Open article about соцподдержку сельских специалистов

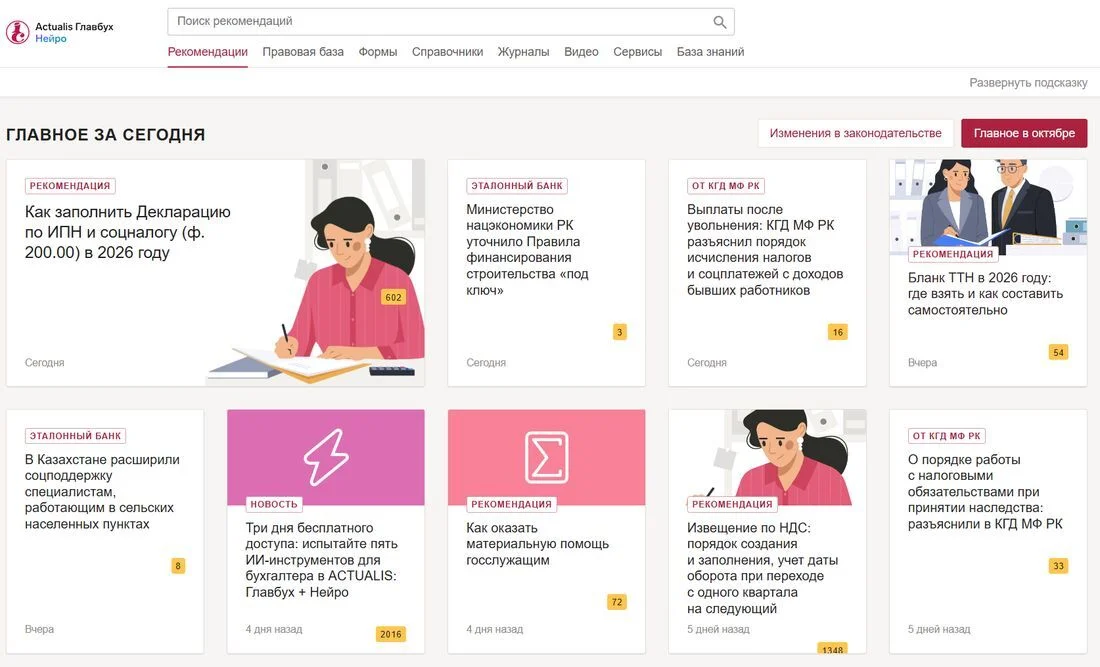click(x=102, y=492)
